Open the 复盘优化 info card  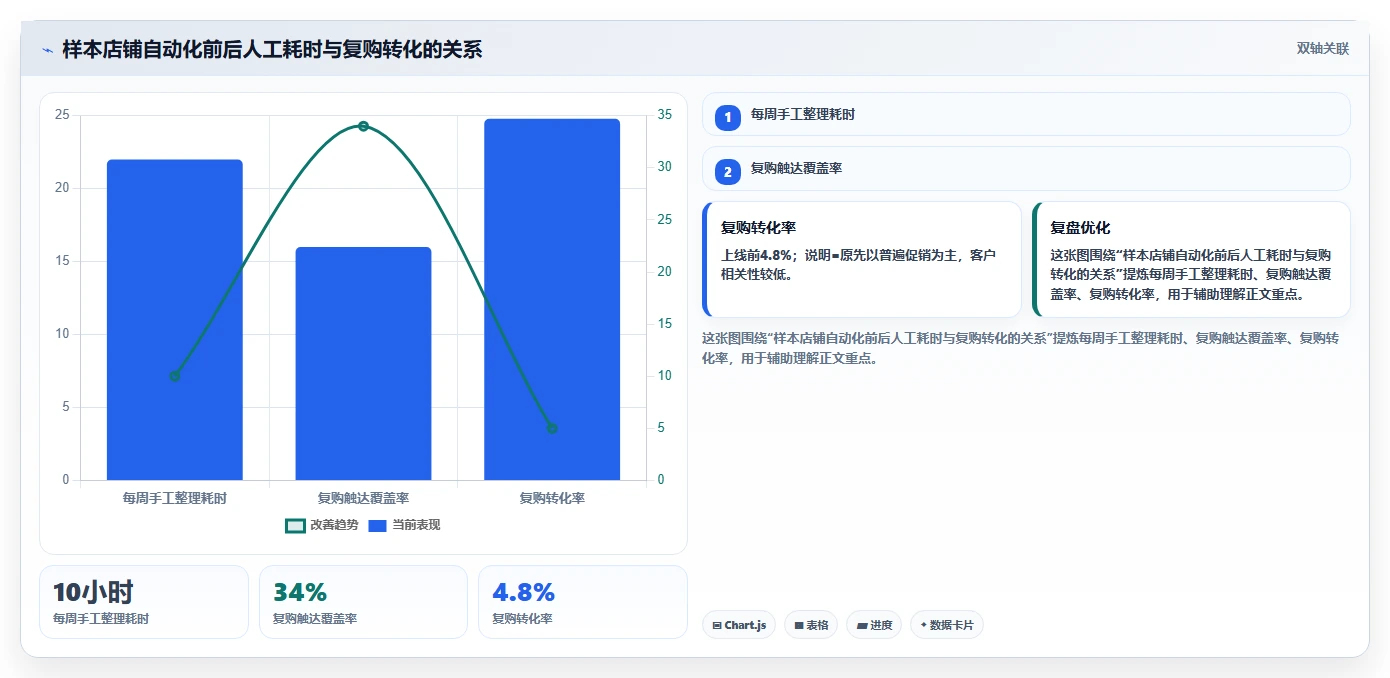(1191, 260)
